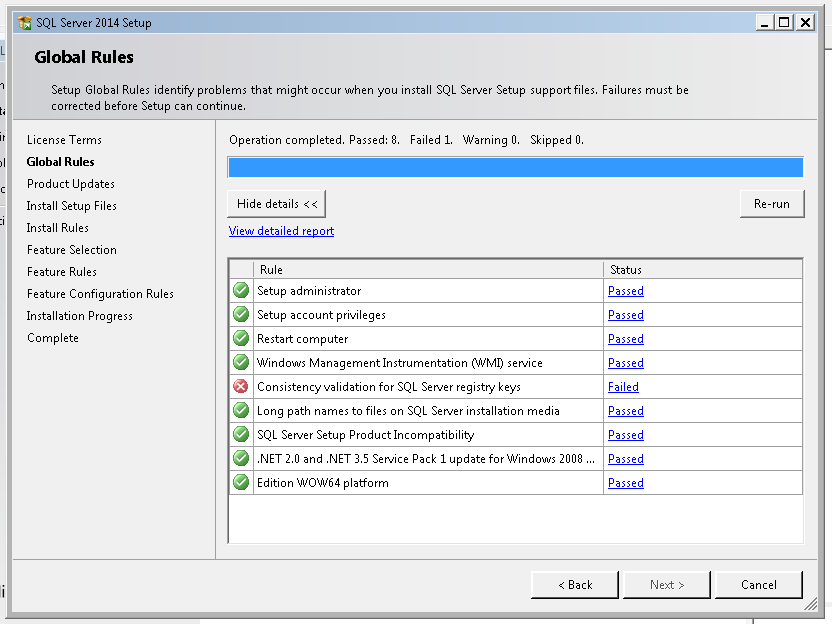
Task: Click the green check icon for Long path names rule
Action: click(241, 410)
